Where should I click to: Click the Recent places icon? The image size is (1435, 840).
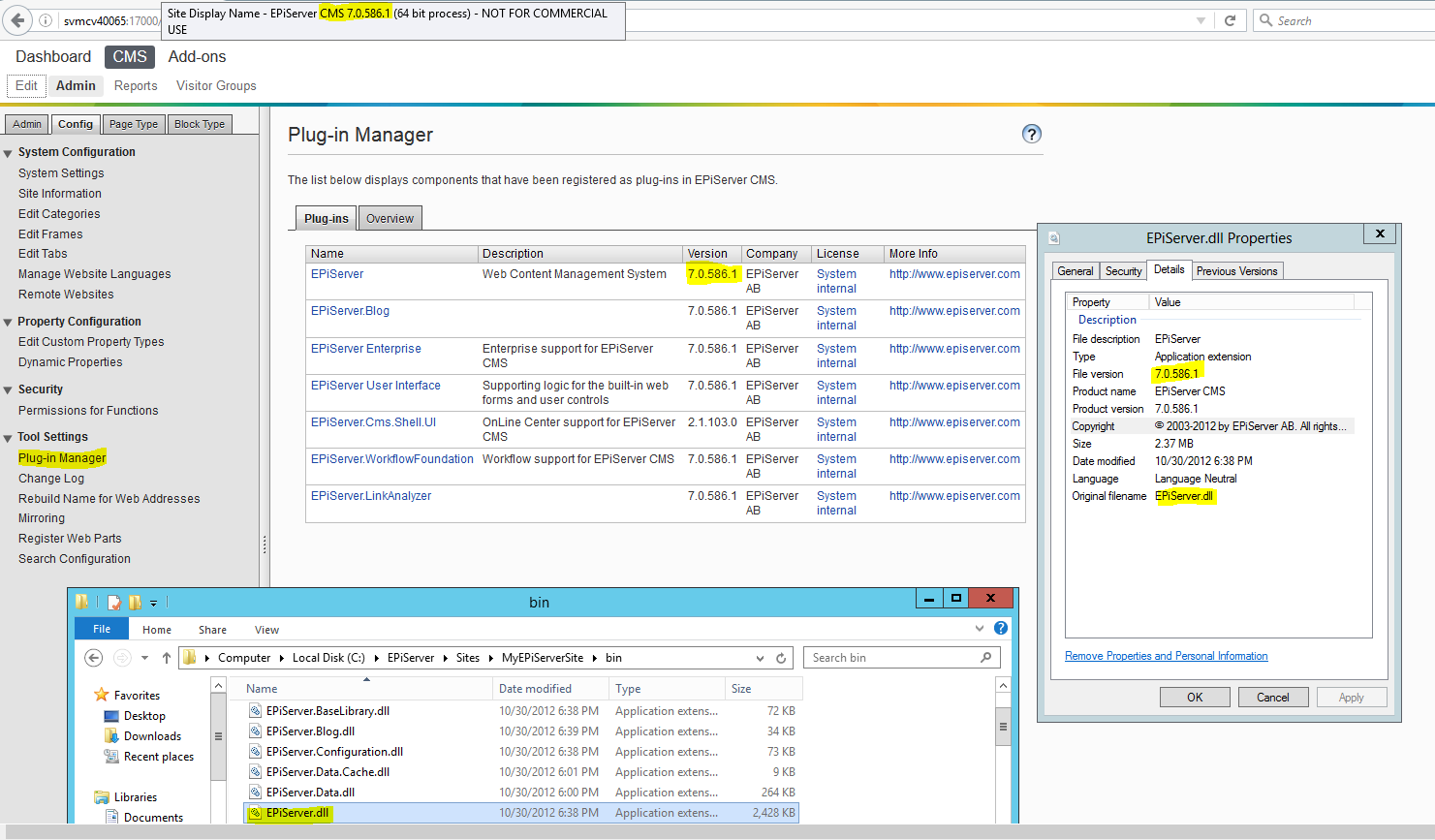coord(111,757)
